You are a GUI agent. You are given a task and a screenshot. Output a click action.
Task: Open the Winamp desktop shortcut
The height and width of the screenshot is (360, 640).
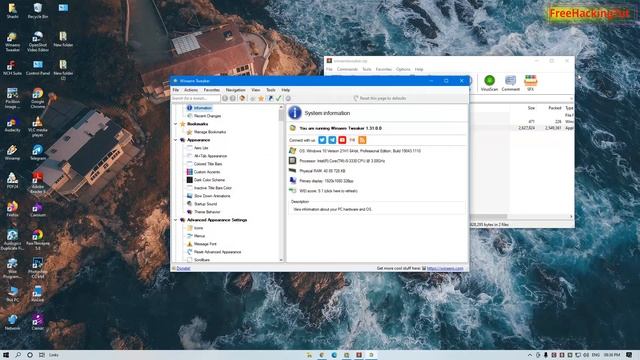(x=12, y=153)
